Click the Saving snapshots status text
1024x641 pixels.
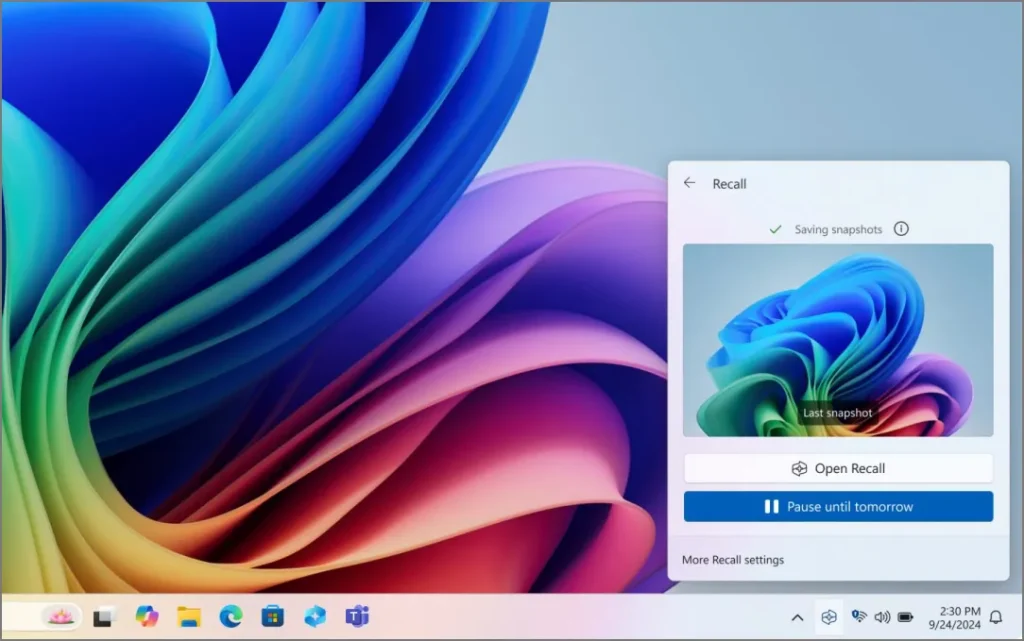coord(838,229)
